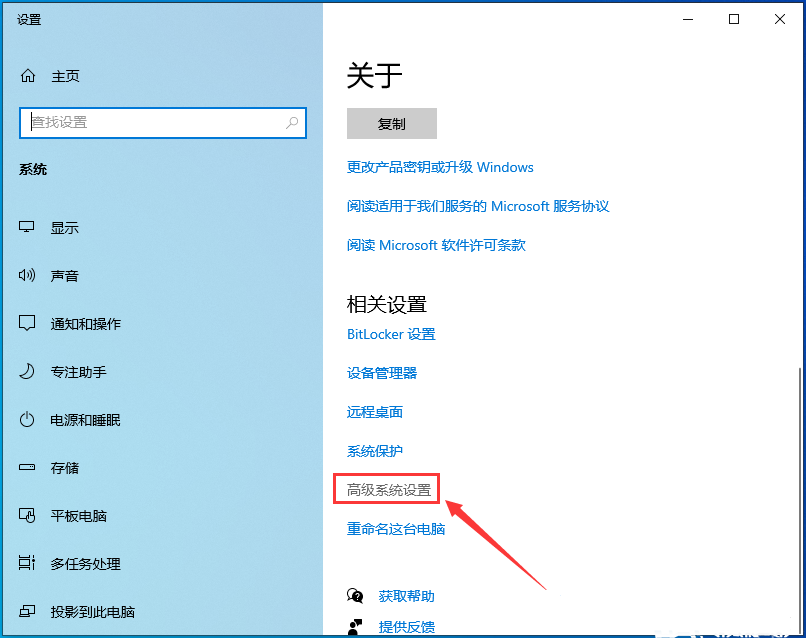Open 多任务处理 settings
Image resolution: width=806 pixels, height=638 pixels.
tap(85, 564)
